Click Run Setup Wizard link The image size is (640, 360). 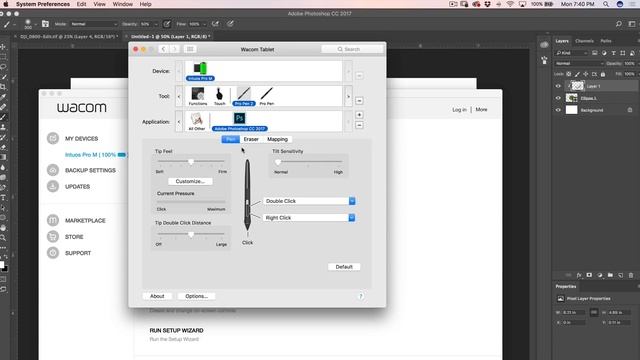(176, 330)
